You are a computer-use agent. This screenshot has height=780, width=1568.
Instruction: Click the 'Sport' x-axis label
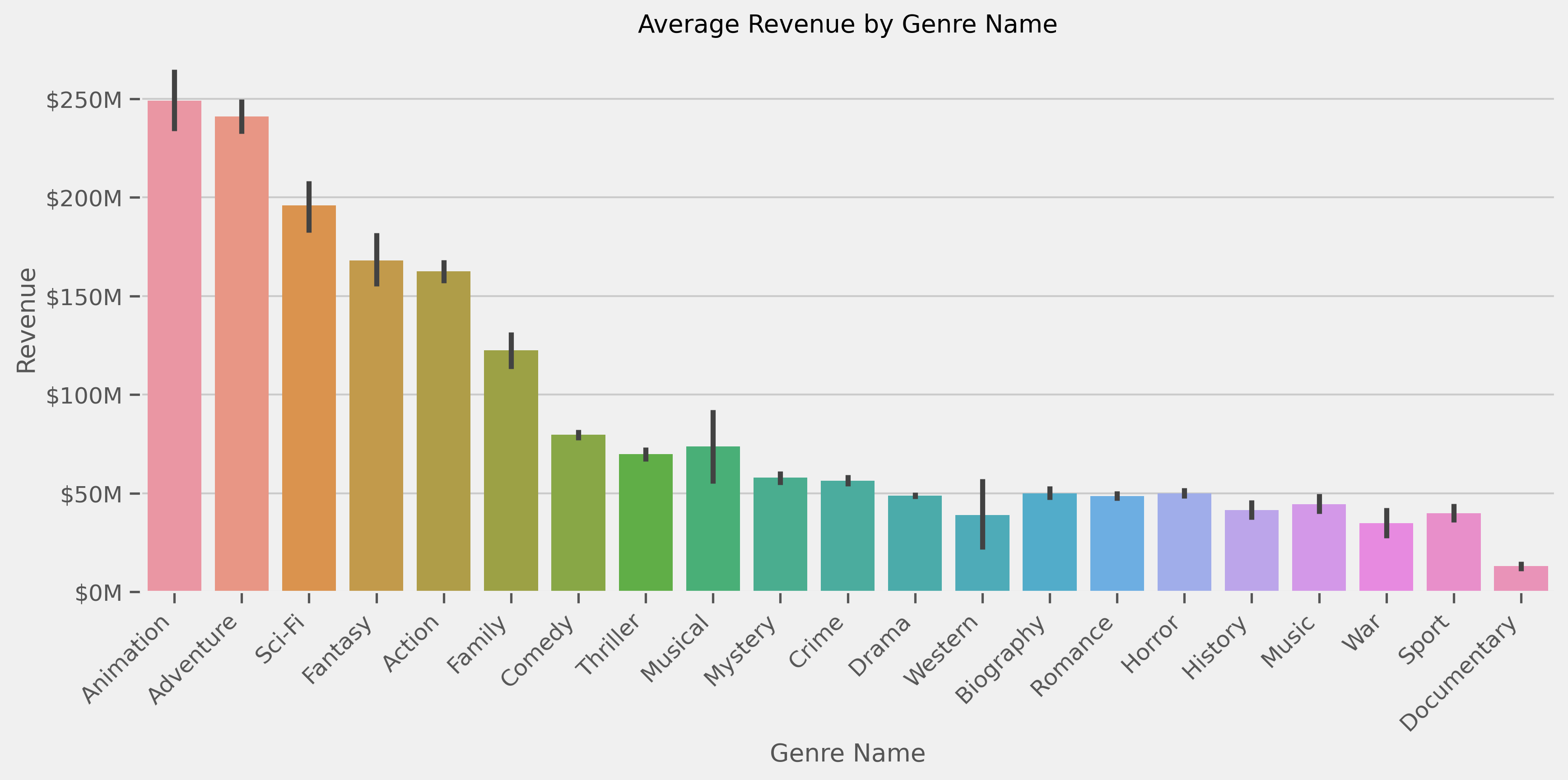[x=1424, y=640]
